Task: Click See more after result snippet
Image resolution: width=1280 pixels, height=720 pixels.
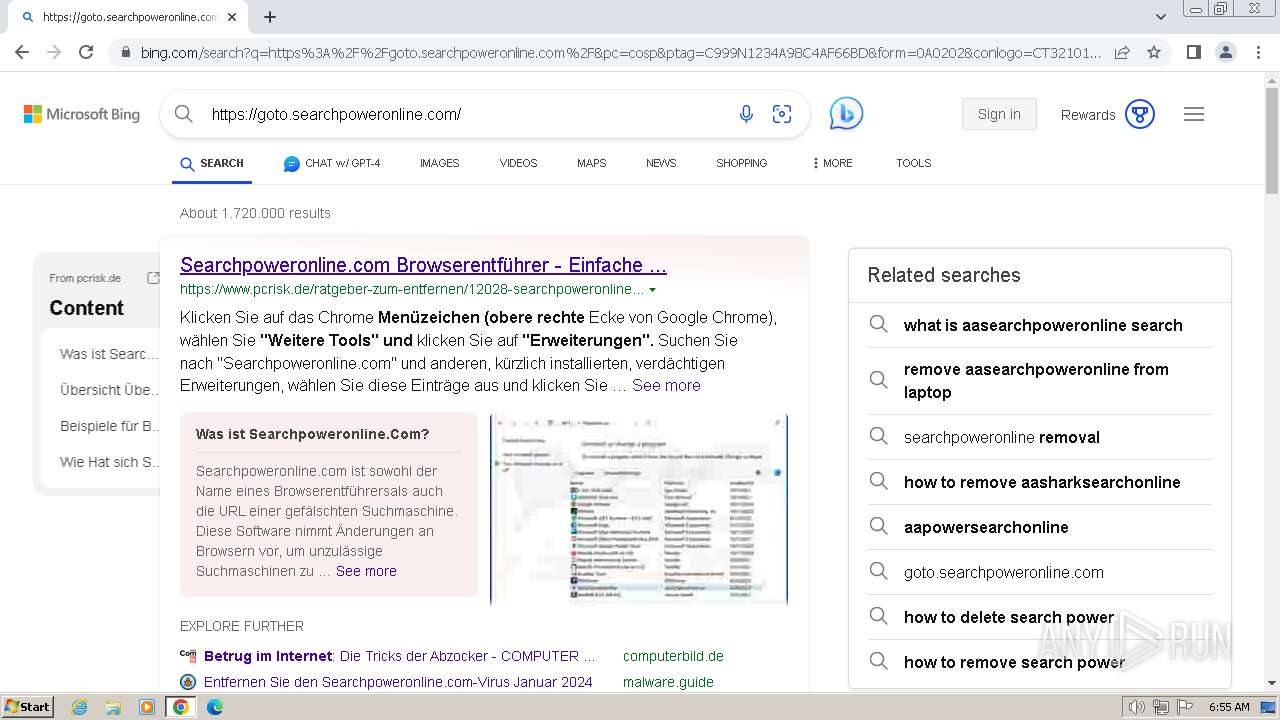Action: point(666,385)
